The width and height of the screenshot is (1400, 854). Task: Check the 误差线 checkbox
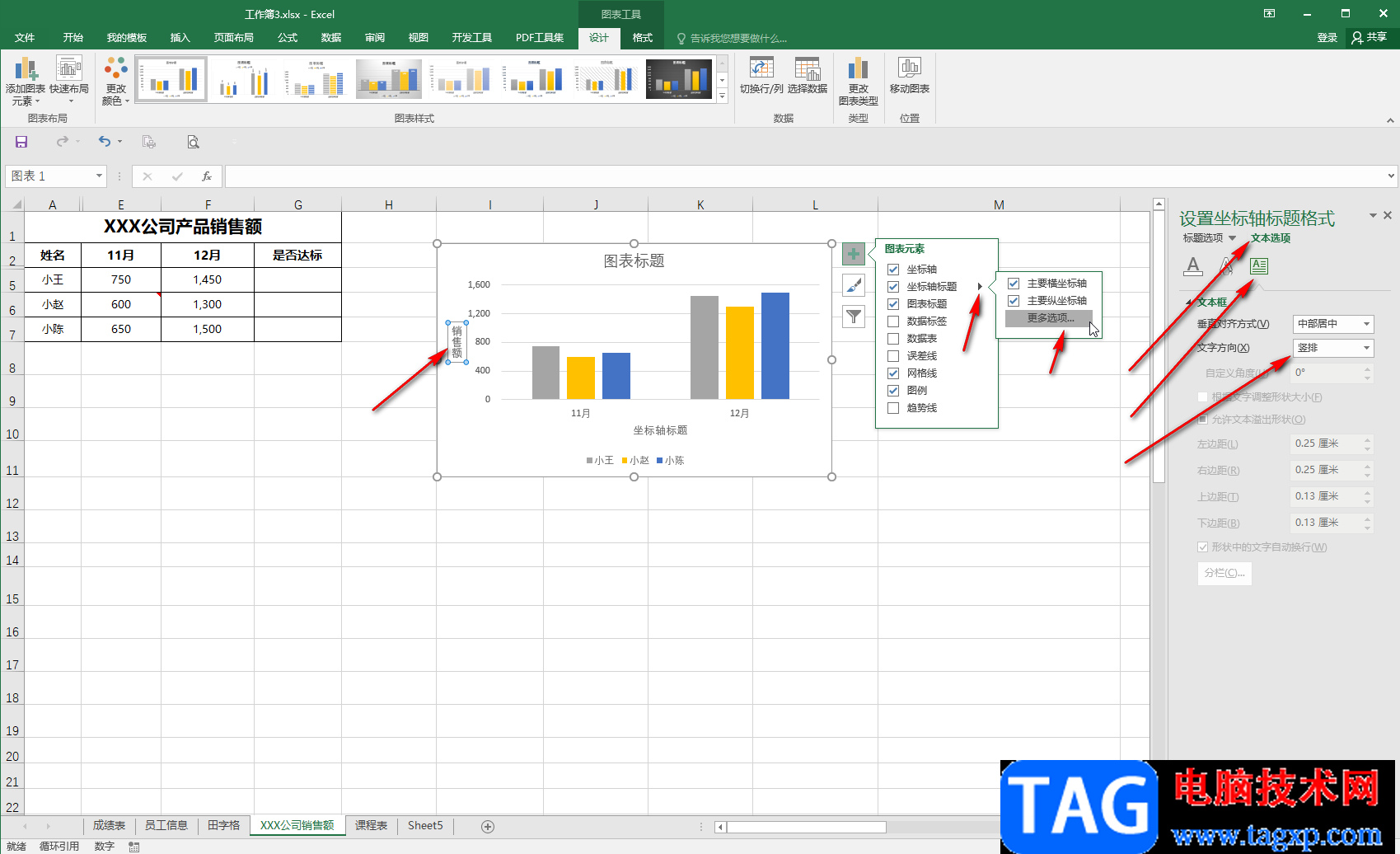pos(893,356)
